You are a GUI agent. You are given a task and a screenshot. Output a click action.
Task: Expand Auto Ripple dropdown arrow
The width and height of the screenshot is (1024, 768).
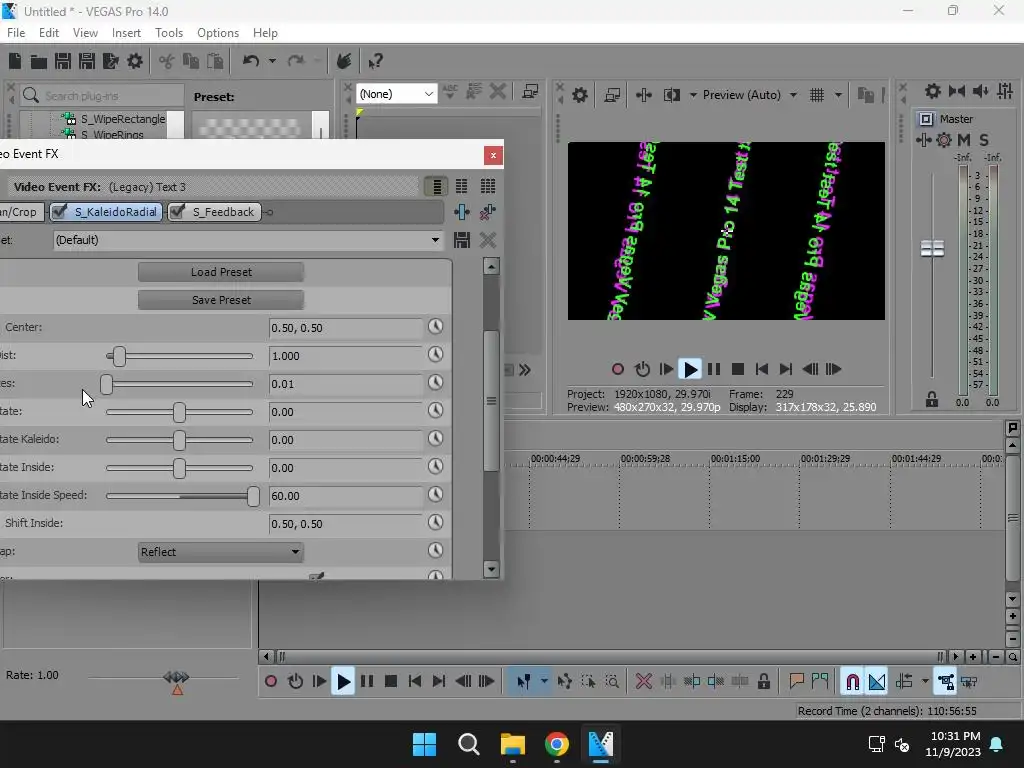click(925, 682)
